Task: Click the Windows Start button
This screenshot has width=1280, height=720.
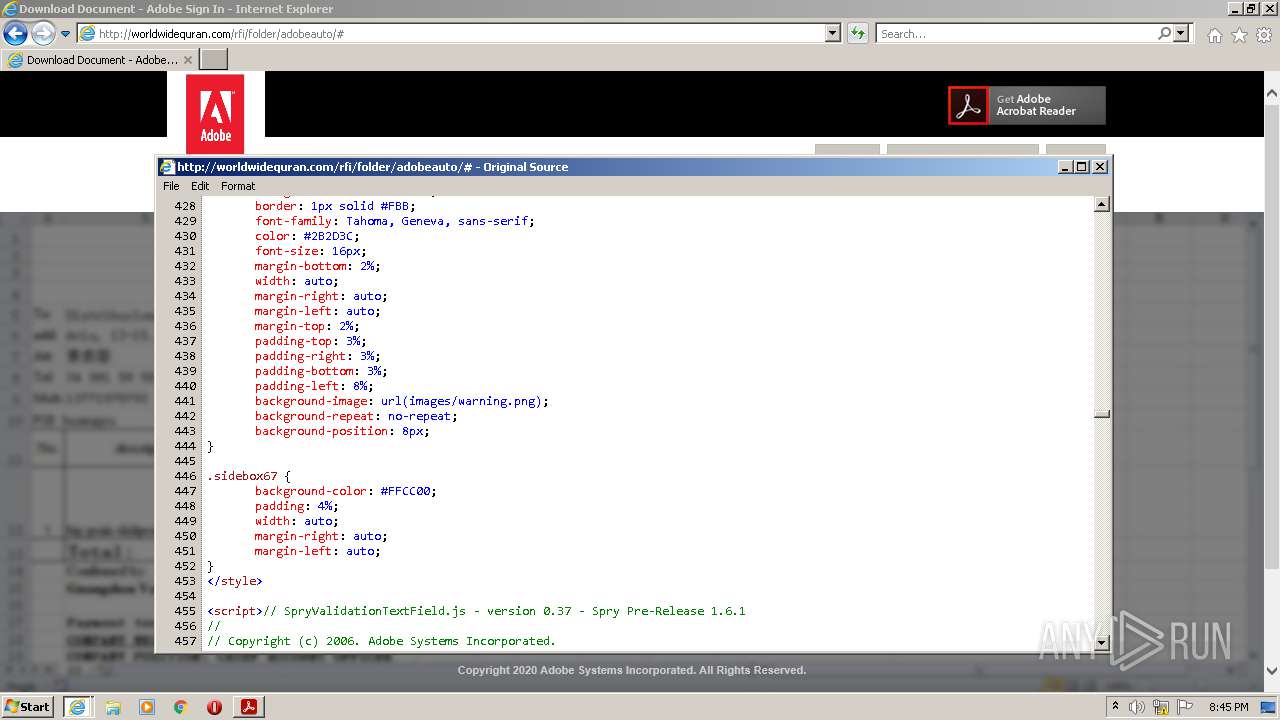Action: (27, 706)
